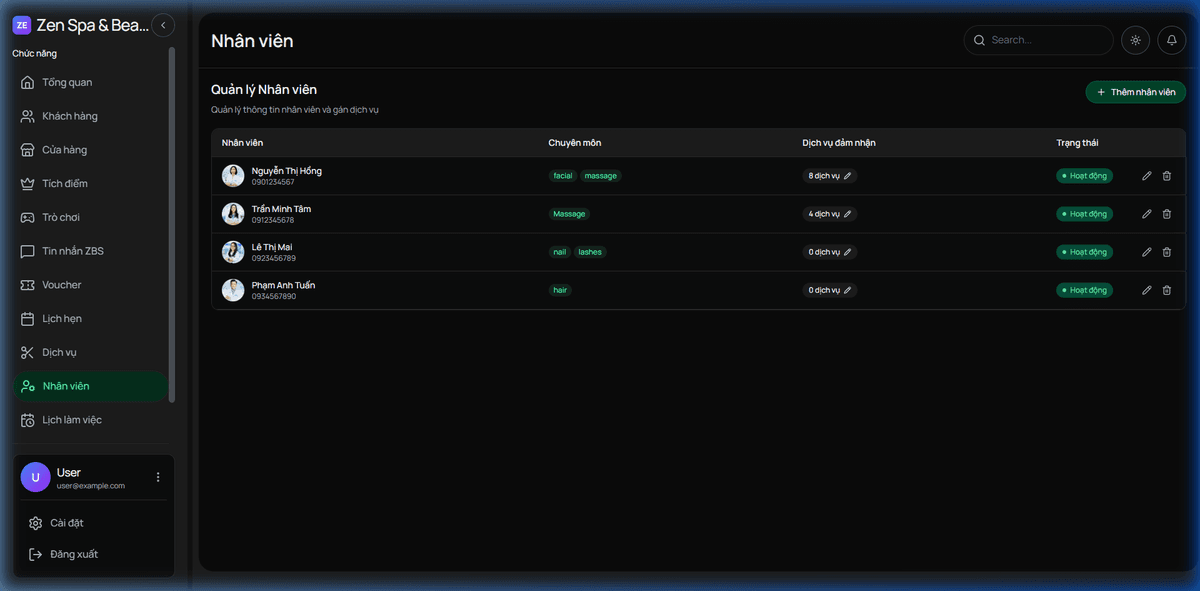Collapse the sidebar with chevron button
The height and width of the screenshot is (591, 1200).
[163, 26]
